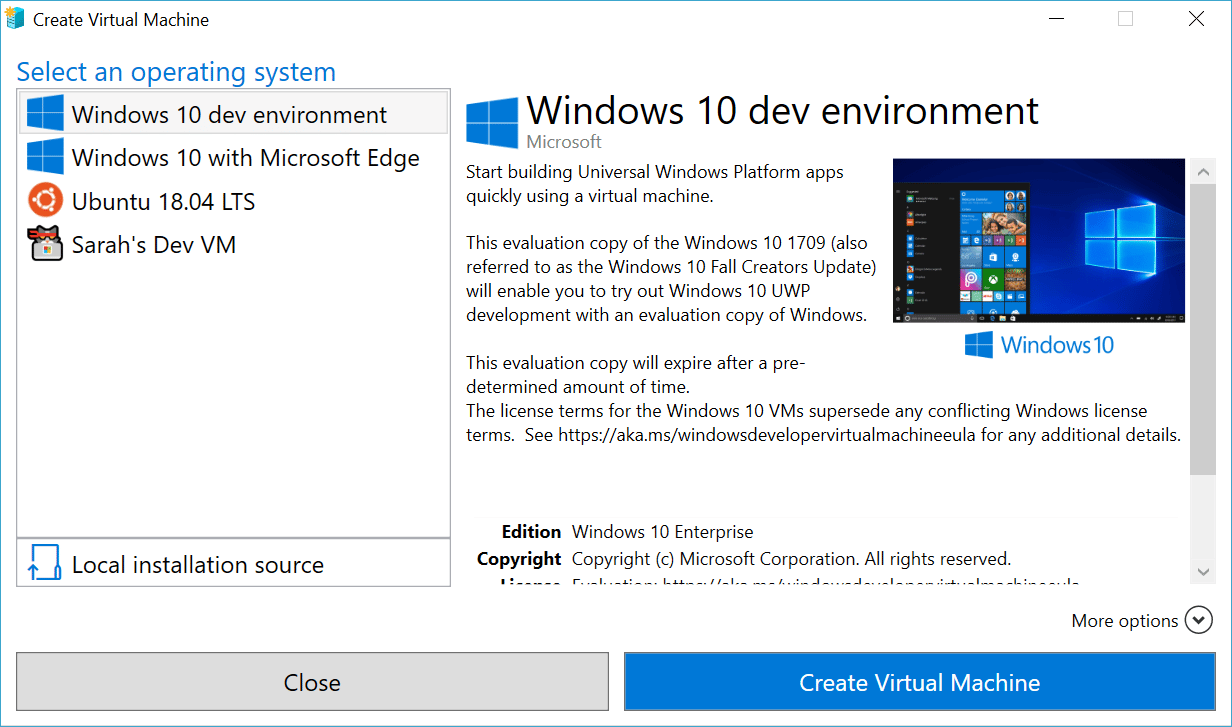
Task: Click the Create Virtual Machine title bar icon
Action: pos(15,18)
